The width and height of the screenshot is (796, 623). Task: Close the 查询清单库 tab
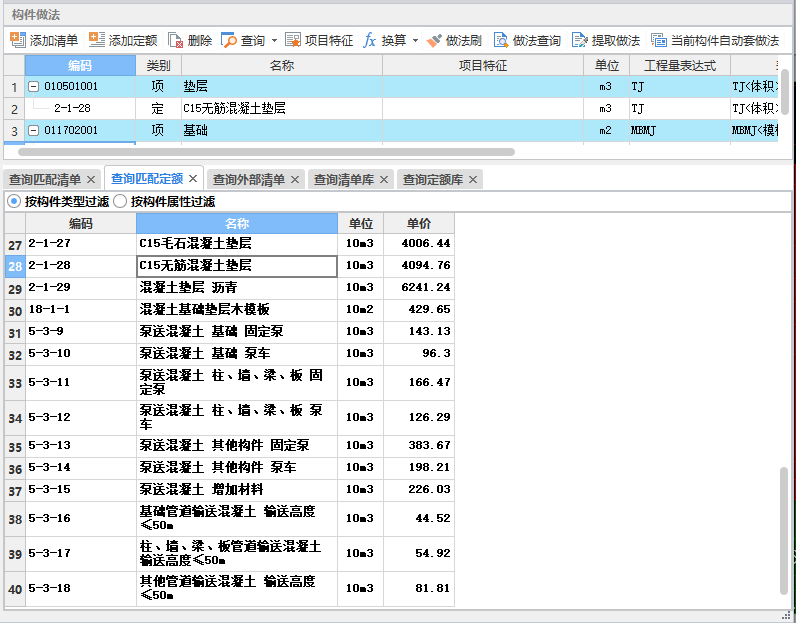pos(384,180)
